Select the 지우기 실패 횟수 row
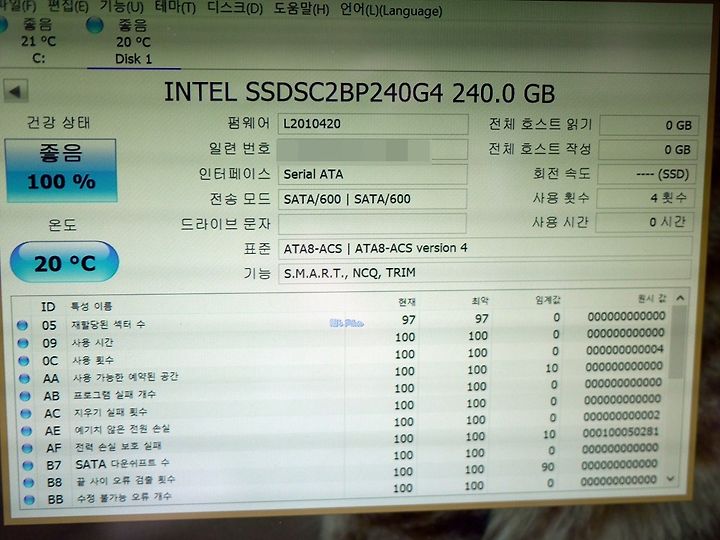 click(x=344, y=408)
